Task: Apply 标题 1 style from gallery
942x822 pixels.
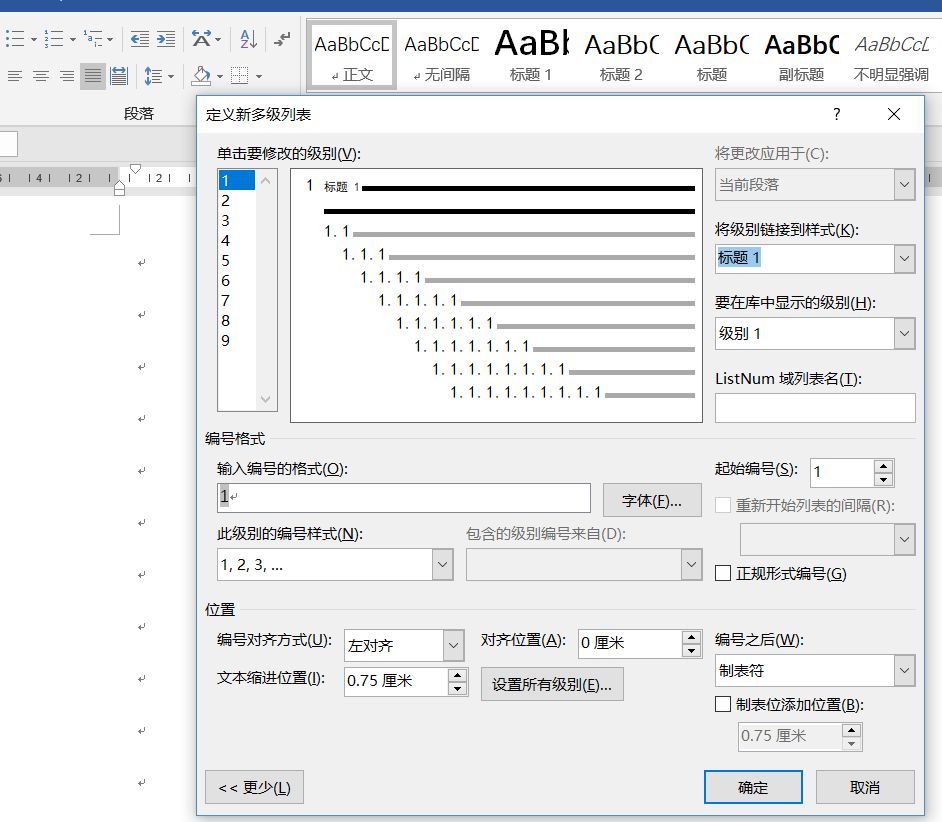Action: coord(531,56)
